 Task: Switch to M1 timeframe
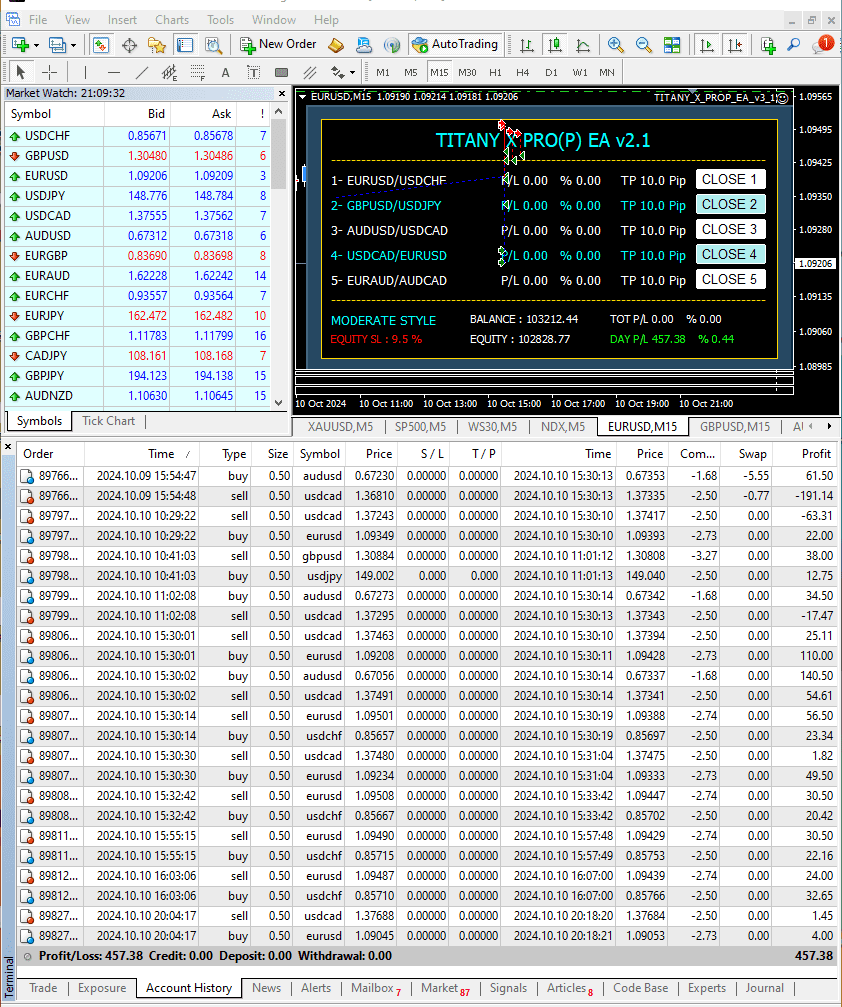383,73
